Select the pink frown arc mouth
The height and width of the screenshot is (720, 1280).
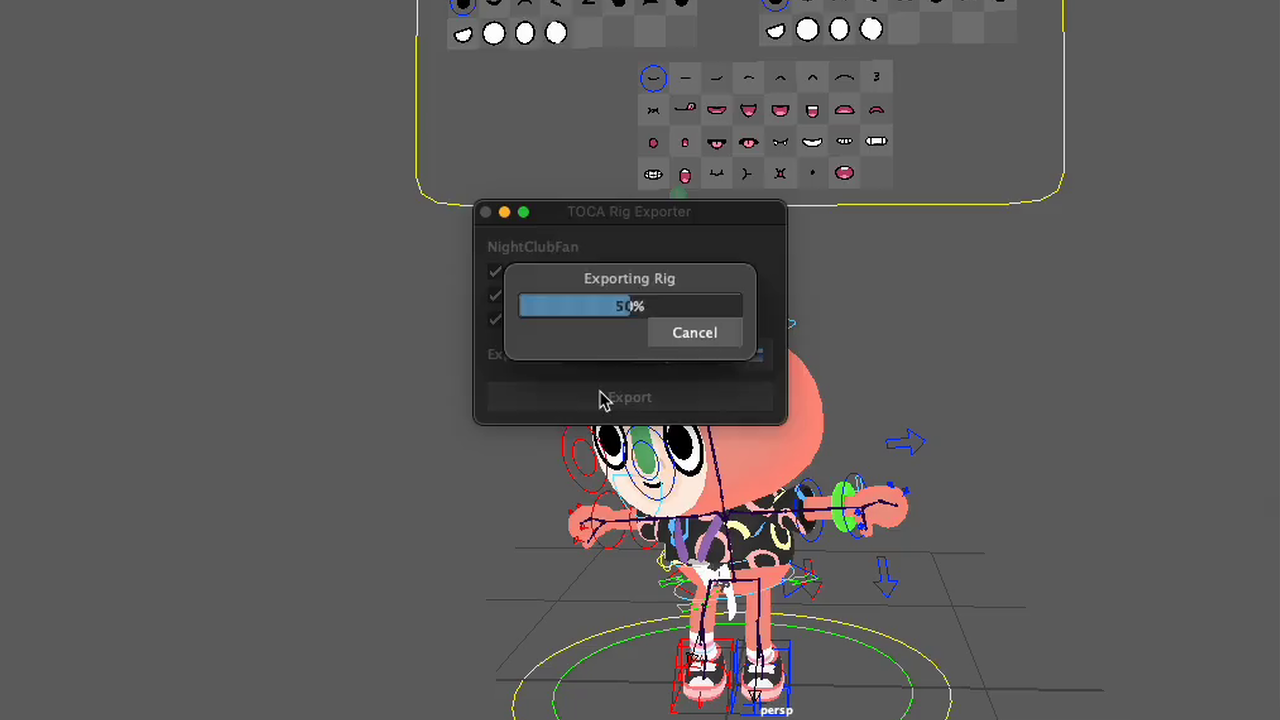point(876,110)
